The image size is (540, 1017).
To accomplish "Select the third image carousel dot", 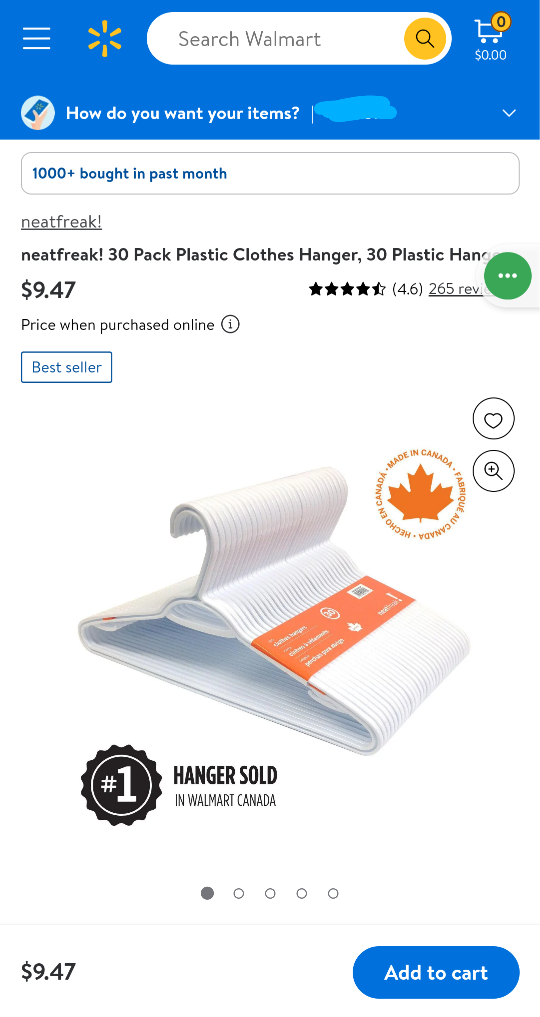I will pos(270,893).
